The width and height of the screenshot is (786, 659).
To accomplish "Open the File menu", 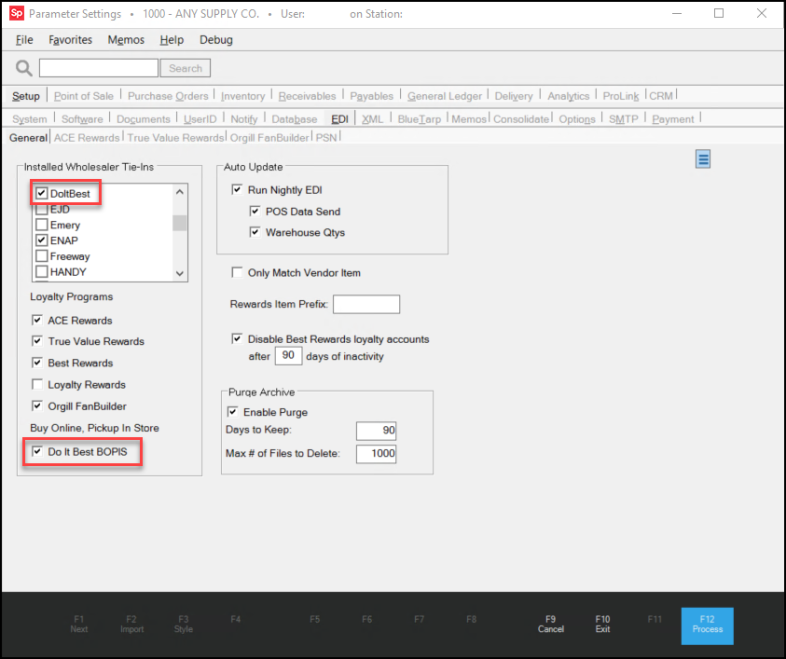I will [x=24, y=40].
